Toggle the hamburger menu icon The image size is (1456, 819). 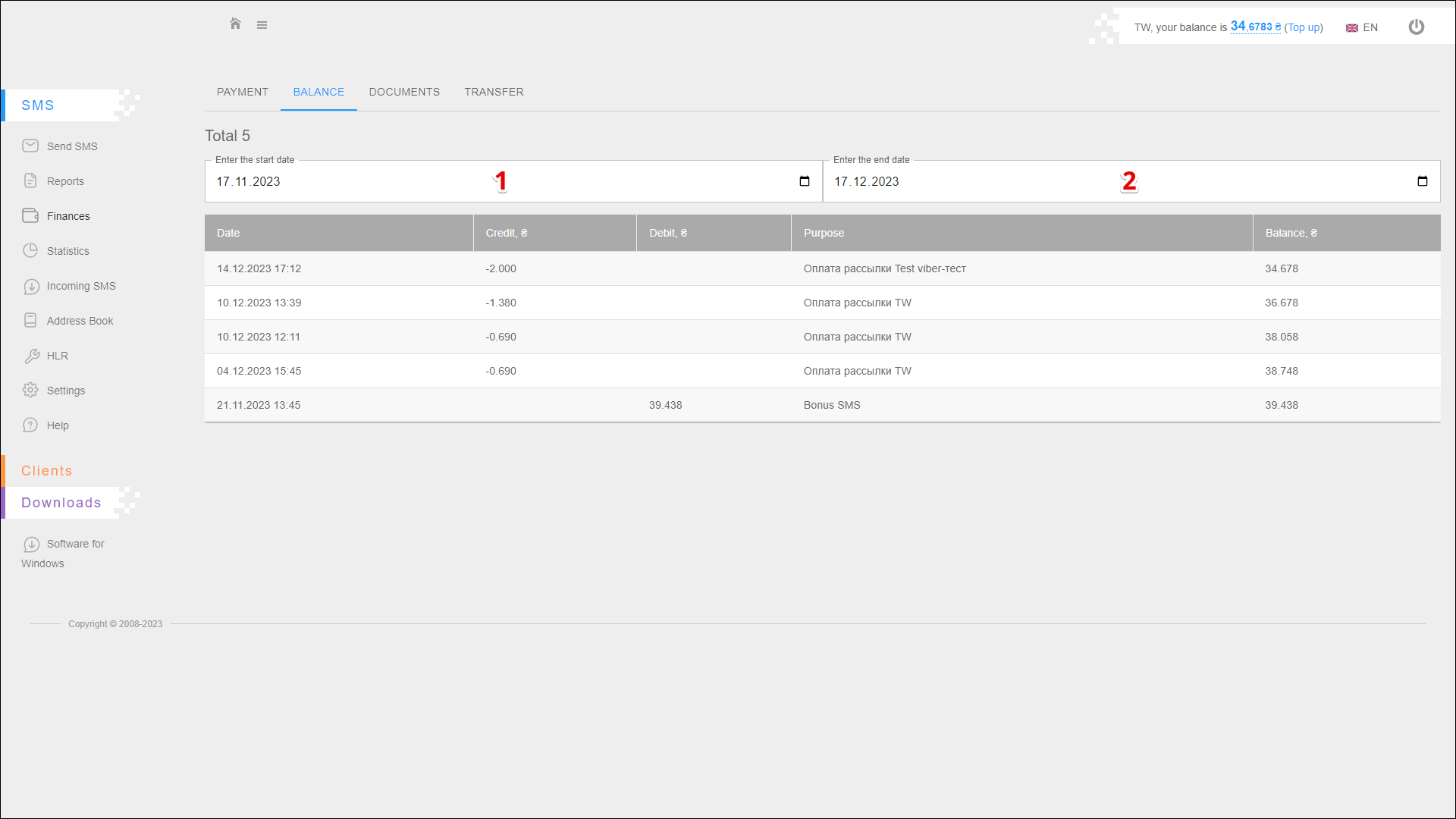(262, 25)
